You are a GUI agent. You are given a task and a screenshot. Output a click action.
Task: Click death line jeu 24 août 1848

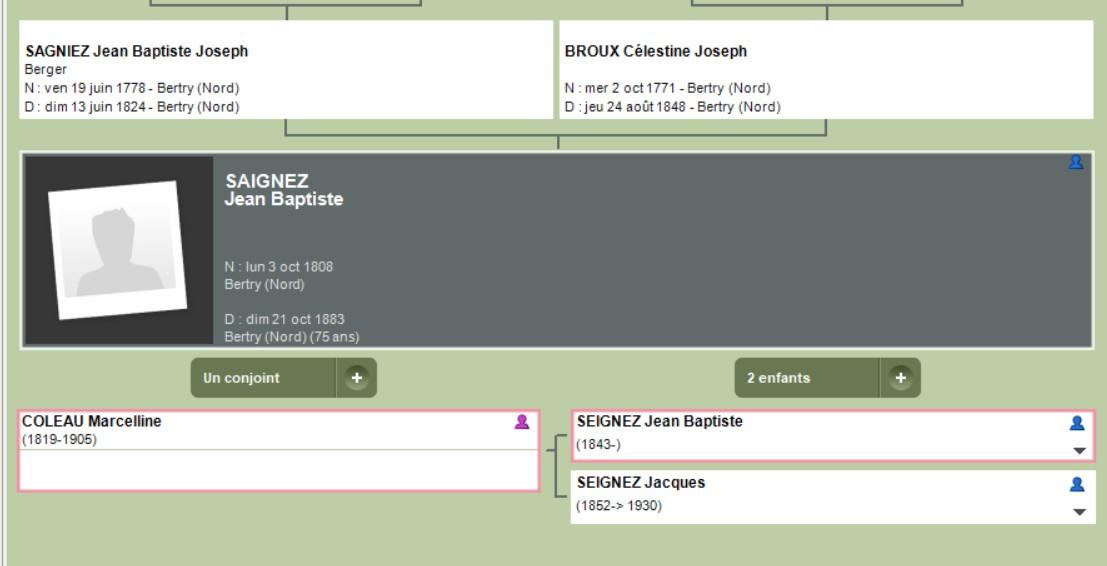point(673,107)
